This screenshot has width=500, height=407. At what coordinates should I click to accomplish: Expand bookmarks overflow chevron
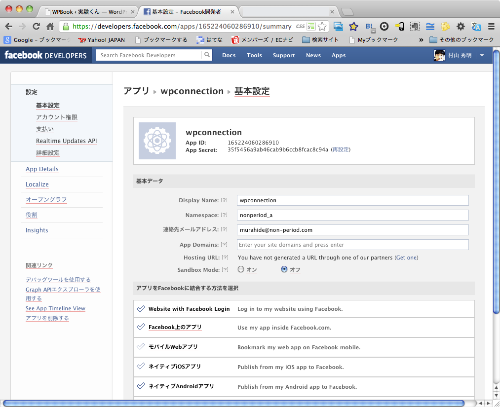pyautogui.click(x=421, y=40)
